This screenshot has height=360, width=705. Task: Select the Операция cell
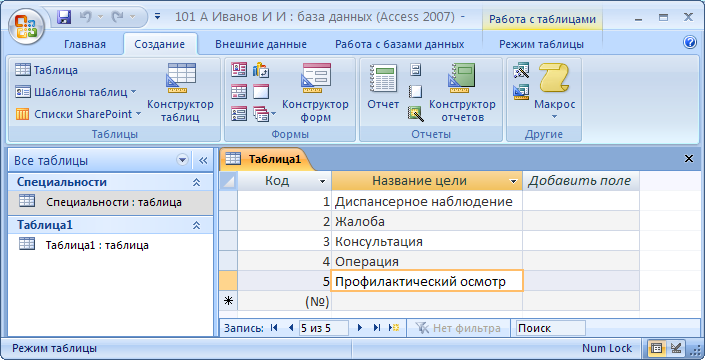[427, 261]
